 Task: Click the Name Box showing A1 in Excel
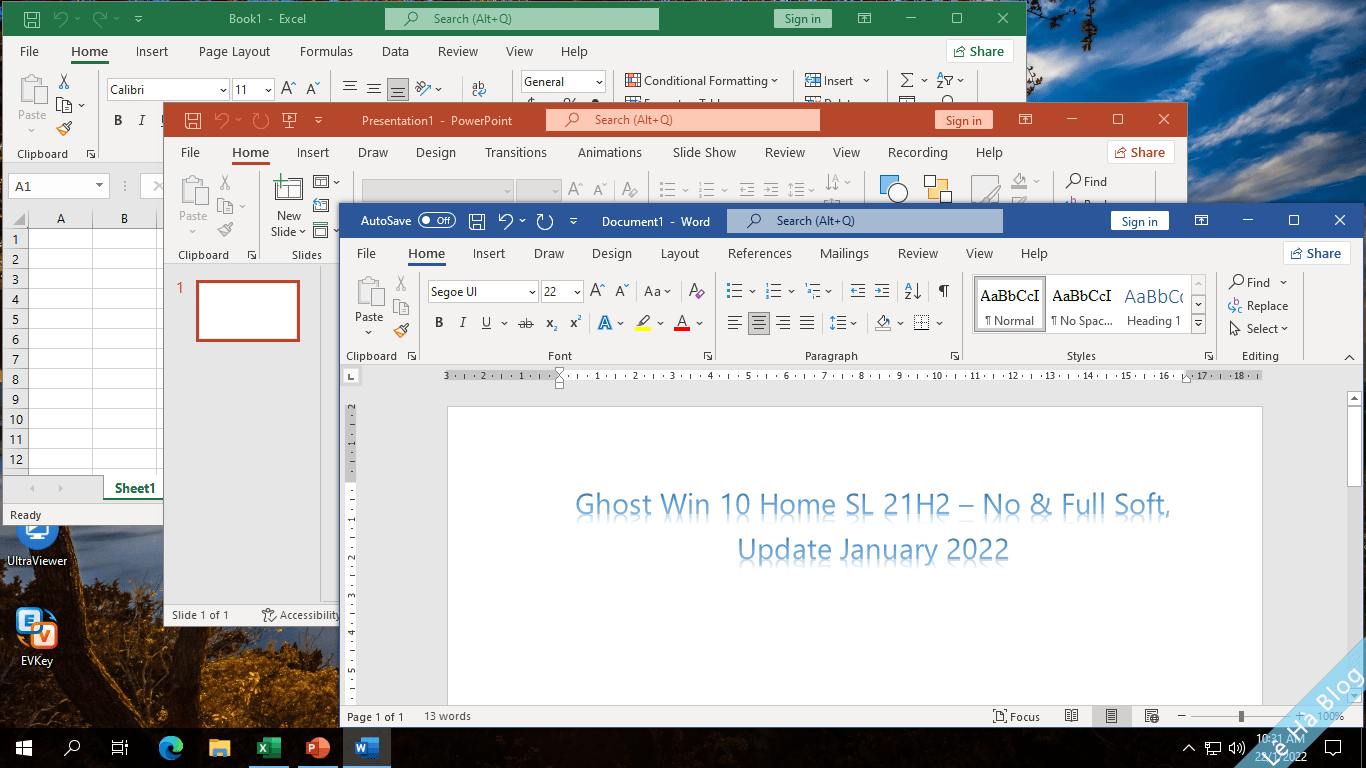(50, 186)
